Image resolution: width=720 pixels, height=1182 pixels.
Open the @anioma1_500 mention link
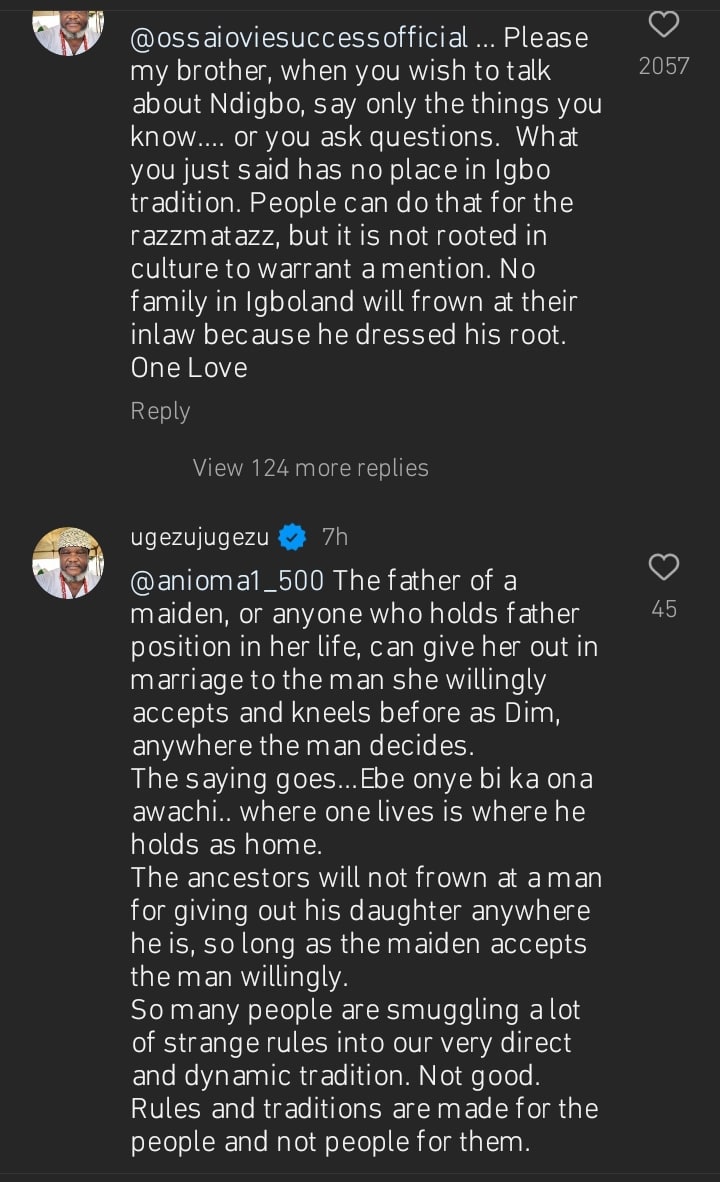pyautogui.click(x=222, y=580)
